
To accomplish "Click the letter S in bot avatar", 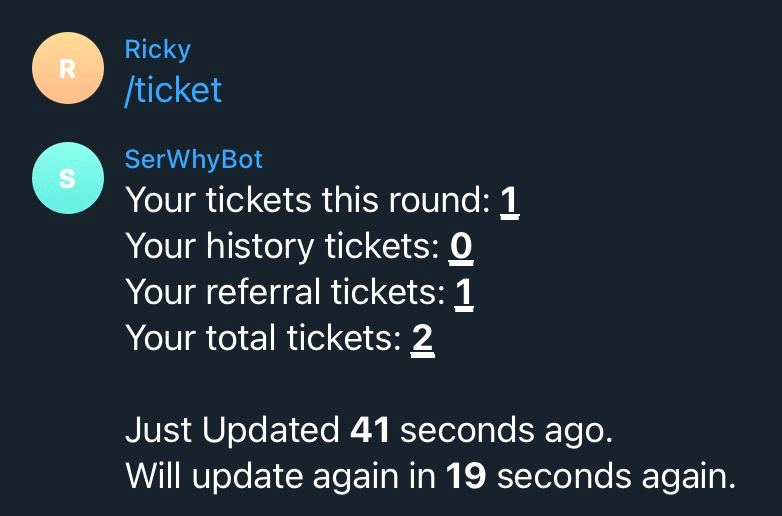I will pyautogui.click(x=68, y=178).
